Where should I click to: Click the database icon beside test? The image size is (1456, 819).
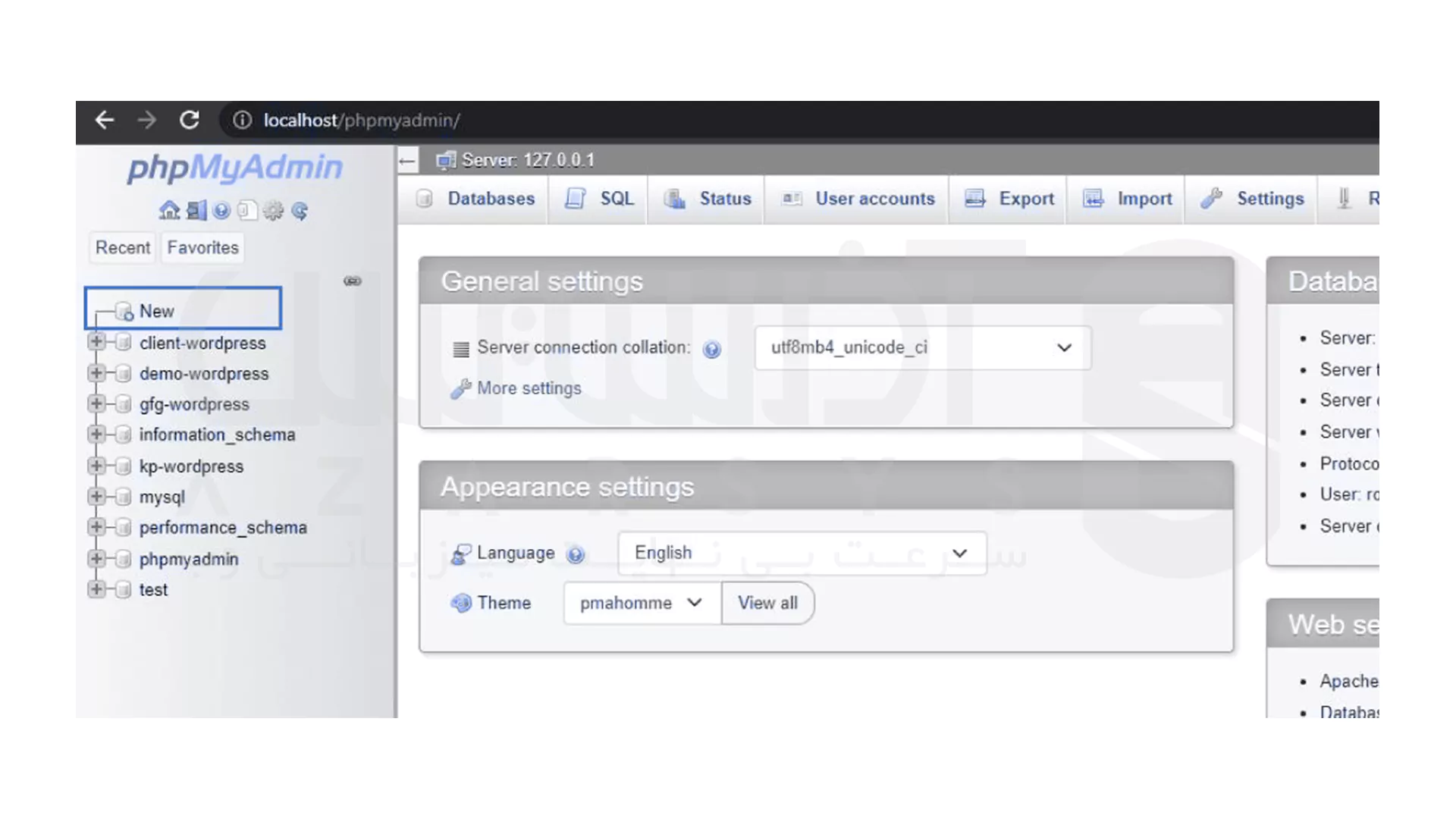coord(124,590)
